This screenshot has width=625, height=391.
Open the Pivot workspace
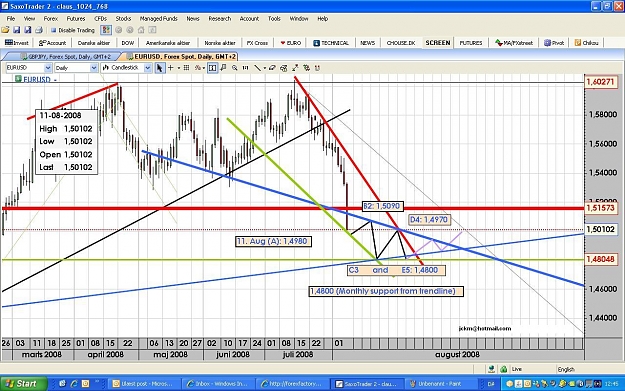click(x=554, y=43)
